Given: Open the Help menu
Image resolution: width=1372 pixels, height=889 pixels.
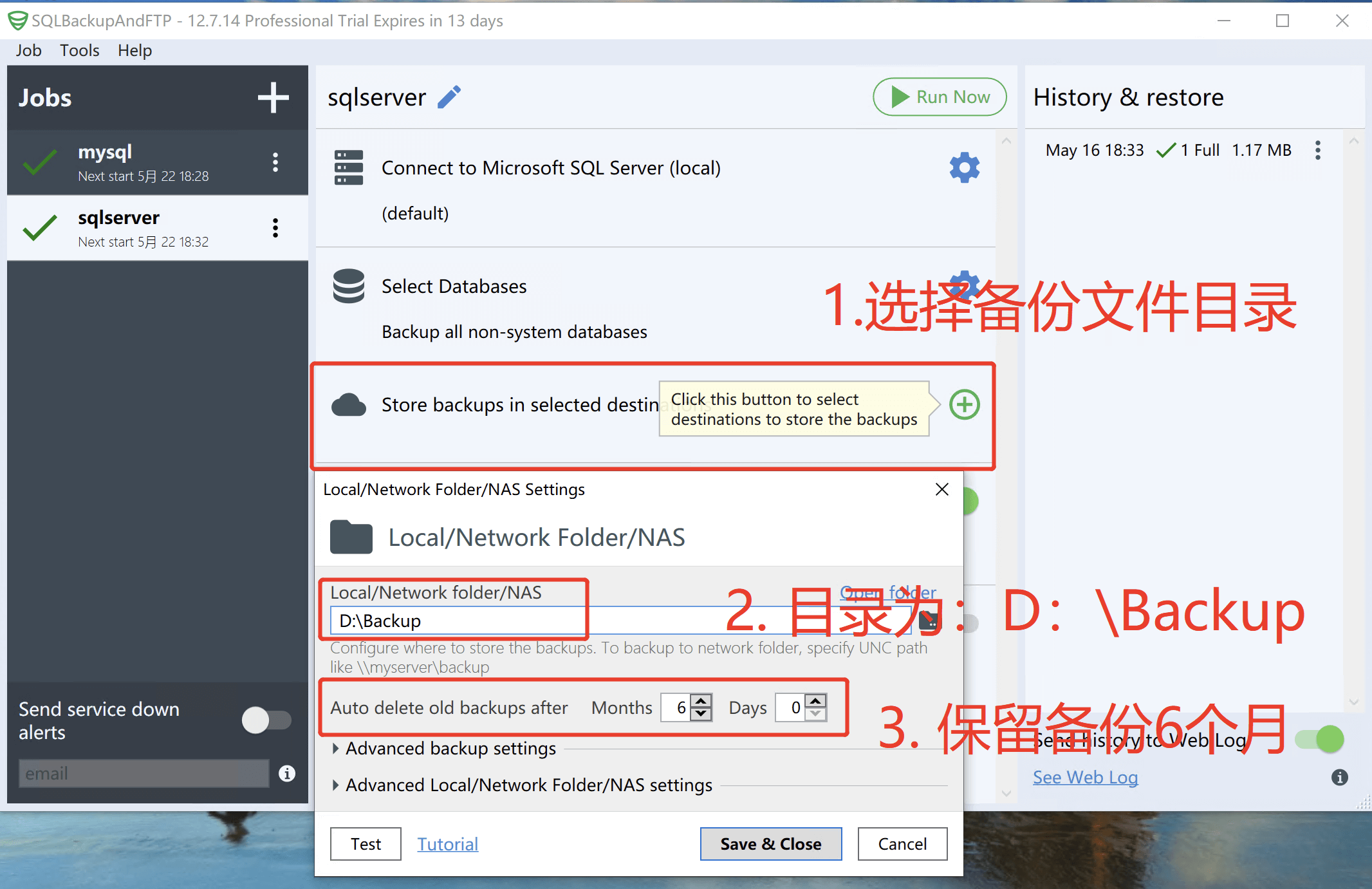Looking at the screenshot, I should click(134, 50).
